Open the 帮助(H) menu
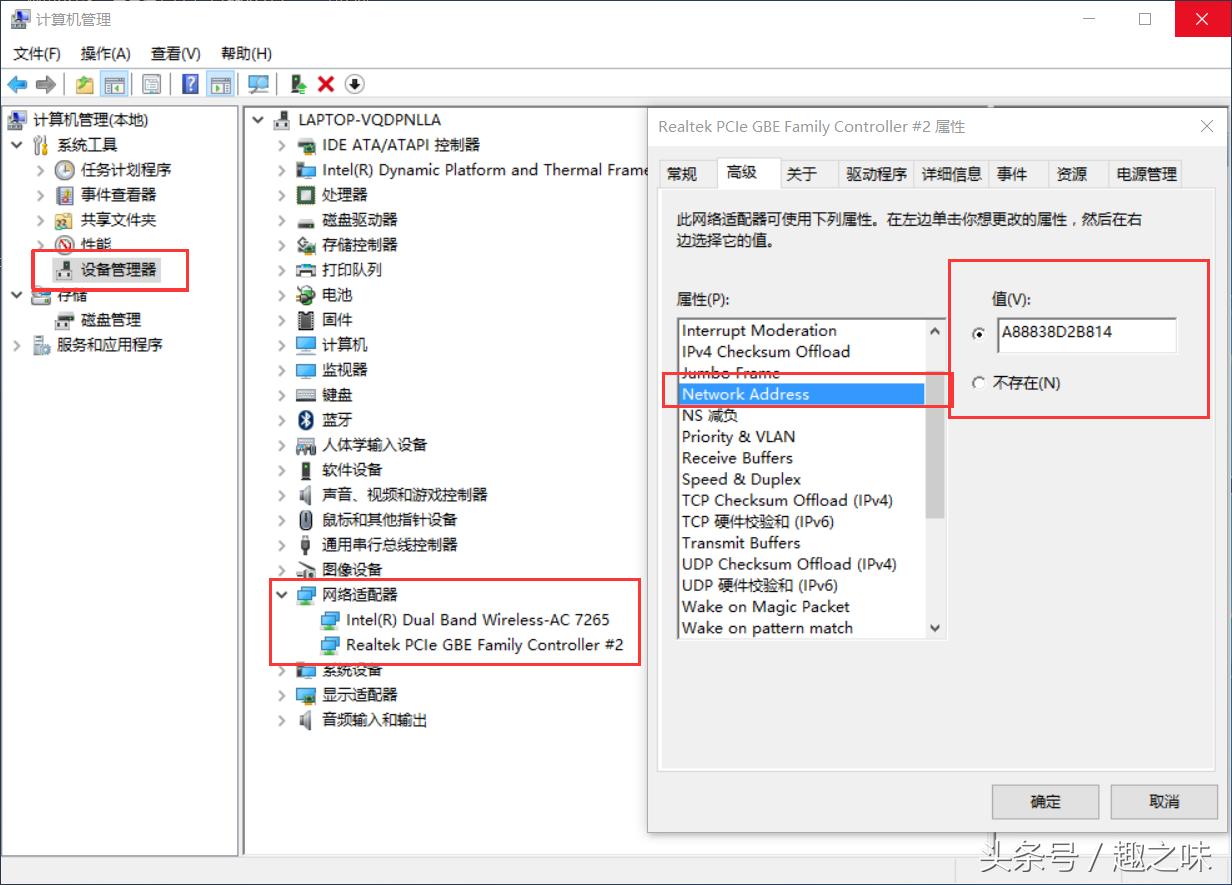Viewport: 1232px width, 885px height. click(x=246, y=53)
